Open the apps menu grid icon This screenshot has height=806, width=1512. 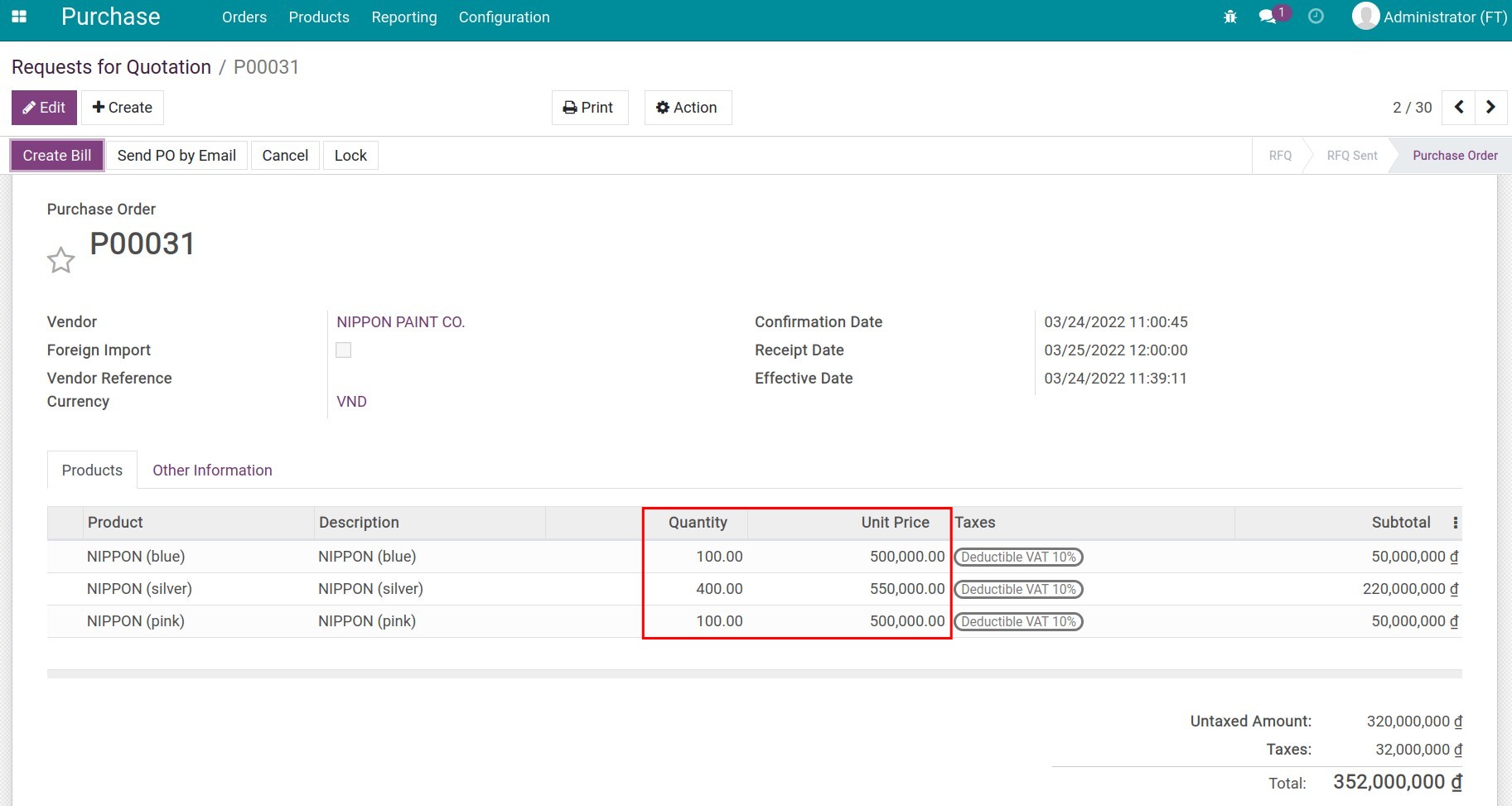[19, 17]
